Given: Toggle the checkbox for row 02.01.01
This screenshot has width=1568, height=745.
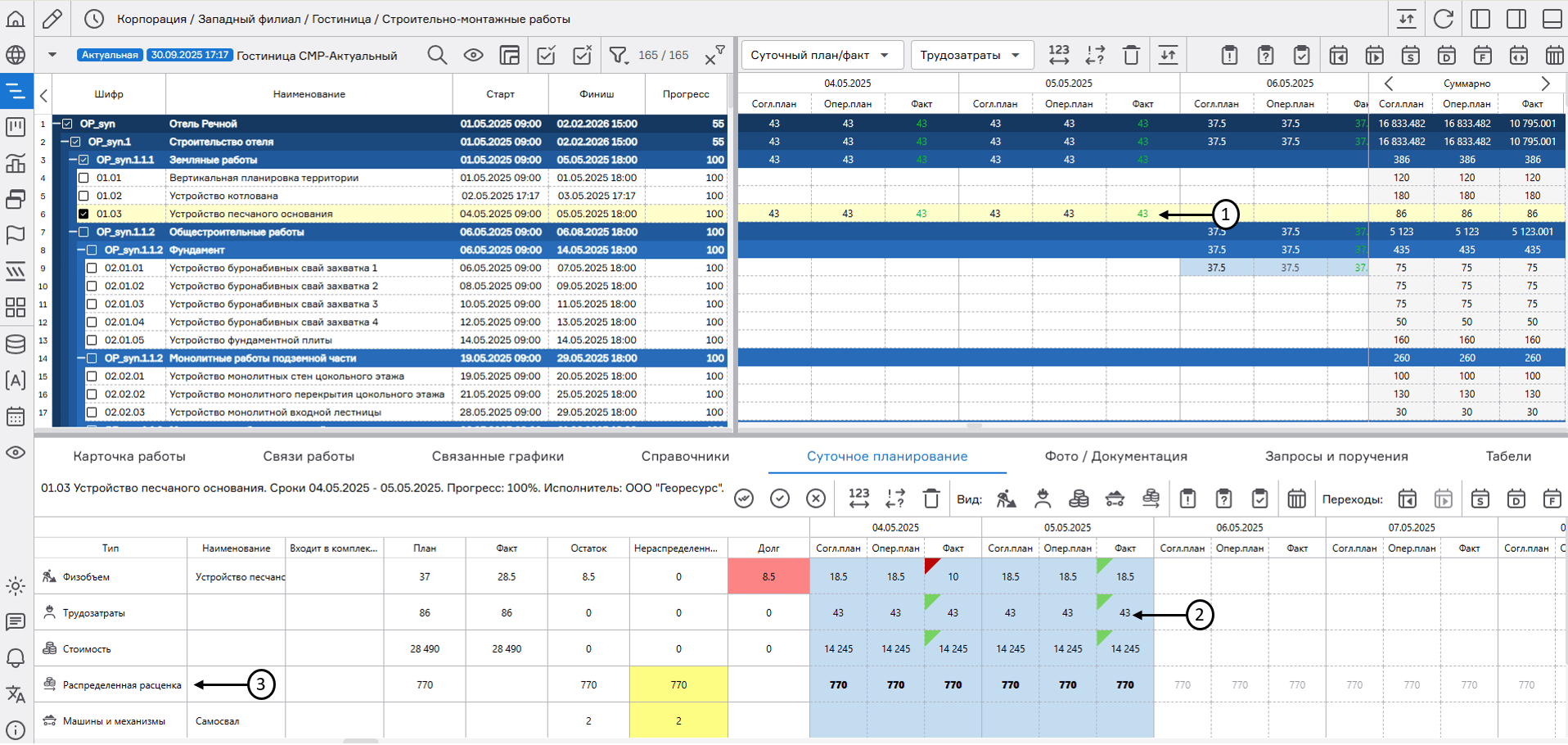Looking at the screenshot, I should pyautogui.click(x=92, y=268).
